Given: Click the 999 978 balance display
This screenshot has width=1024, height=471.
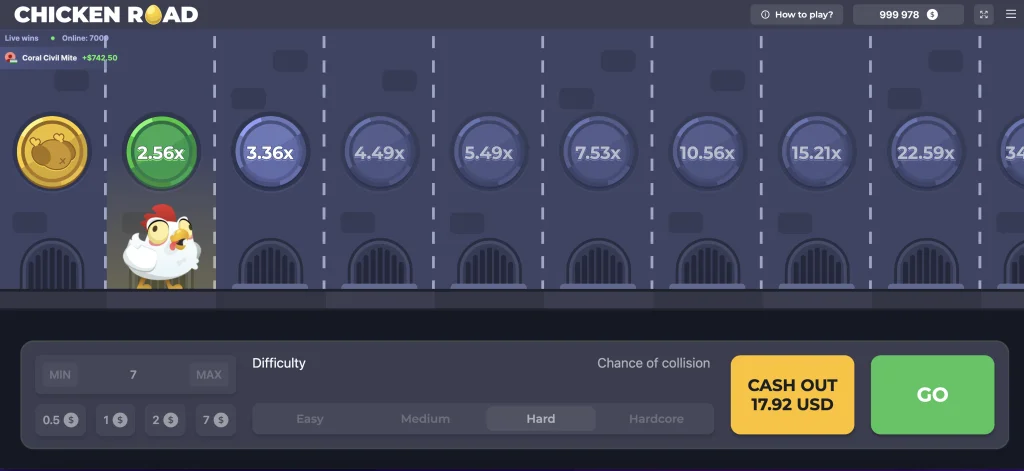Looking at the screenshot, I should [x=908, y=14].
